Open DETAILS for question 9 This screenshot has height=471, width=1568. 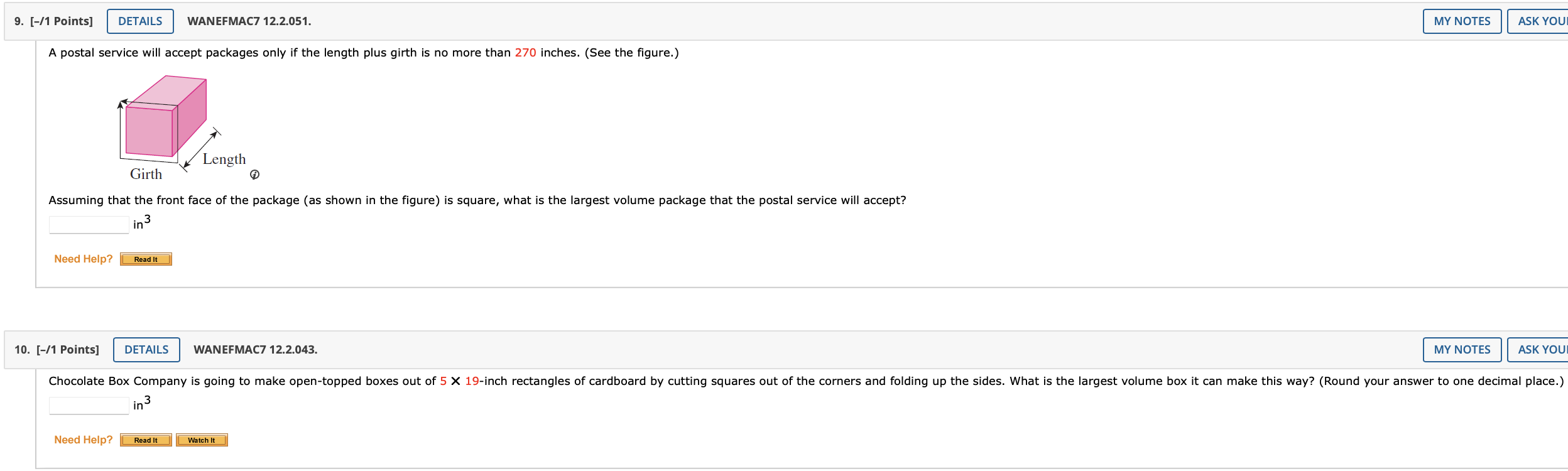(x=139, y=21)
